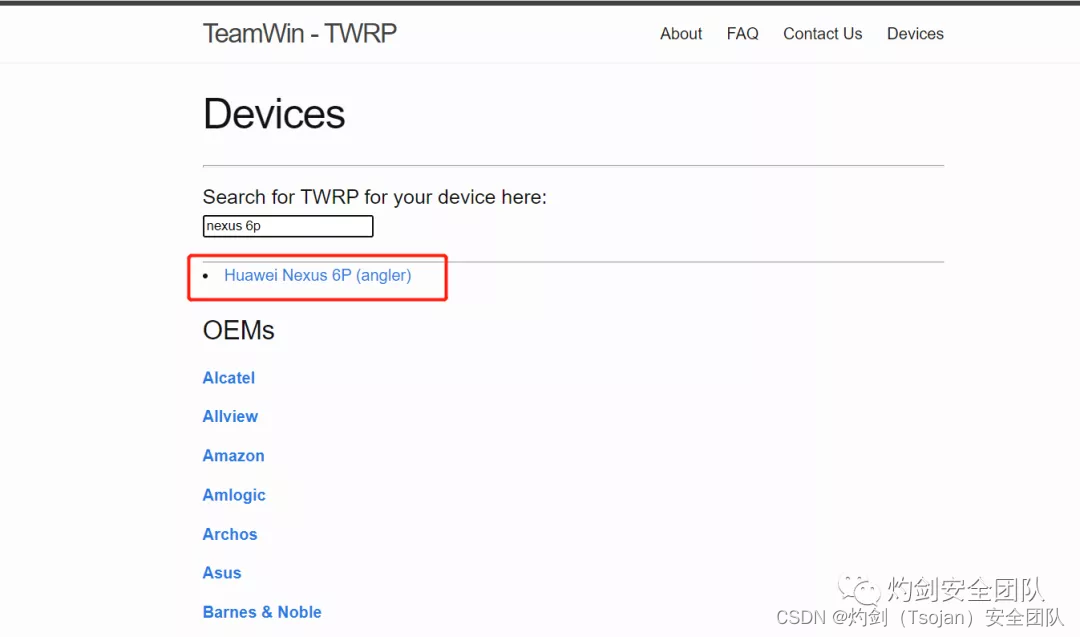Open the TeamWin - TWRP home link

(x=300, y=33)
